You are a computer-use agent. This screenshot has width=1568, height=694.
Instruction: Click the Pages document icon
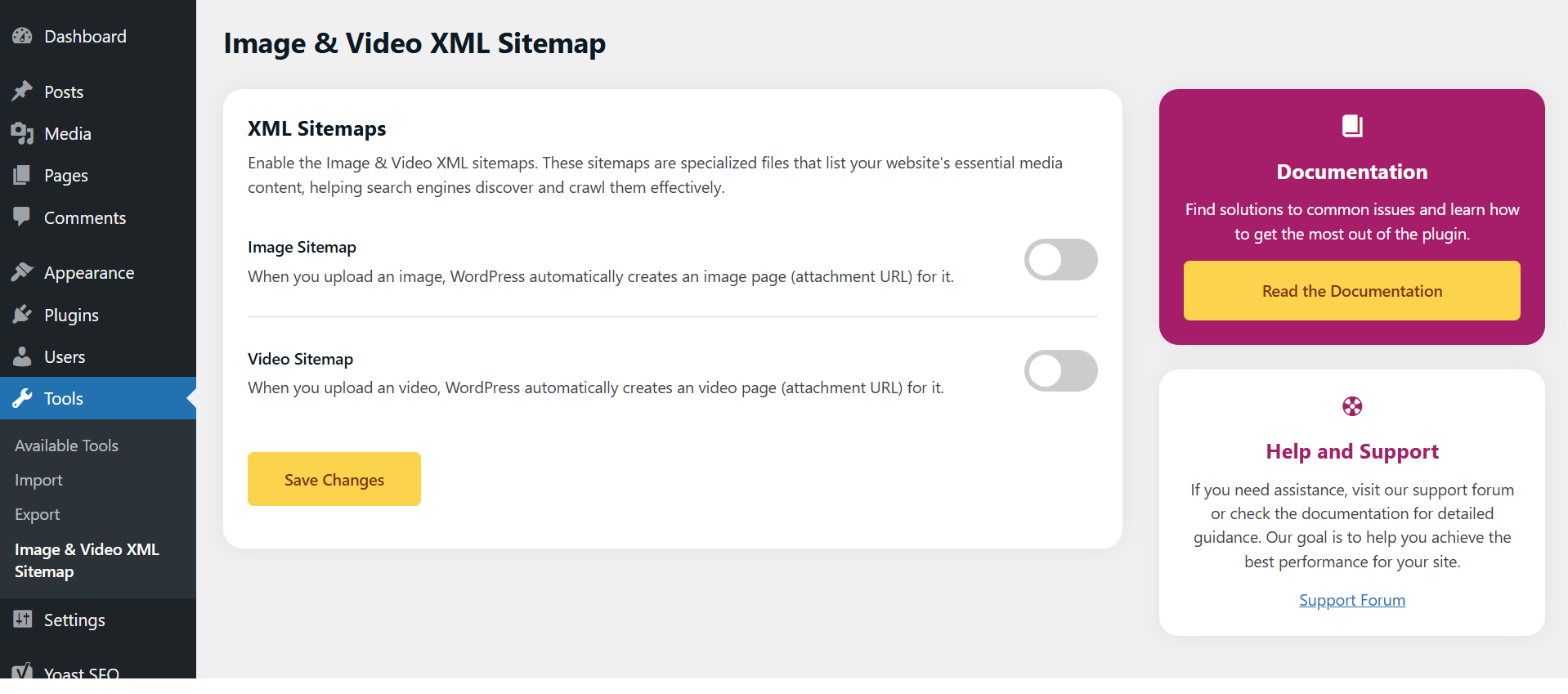click(22, 175)
